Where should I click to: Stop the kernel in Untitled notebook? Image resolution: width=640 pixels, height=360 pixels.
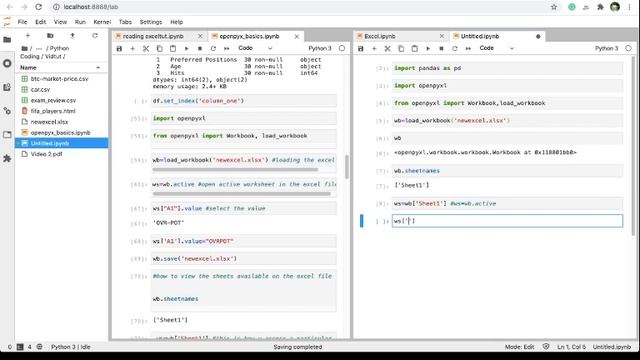point(441,49)
